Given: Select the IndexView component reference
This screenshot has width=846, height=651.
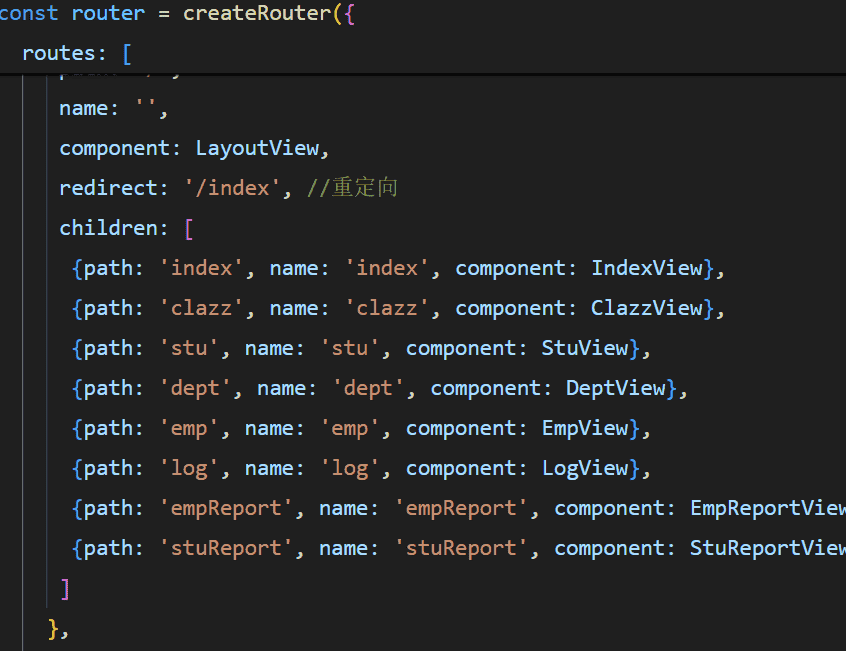Looking at the screenshot, I should tap(647, 268).
